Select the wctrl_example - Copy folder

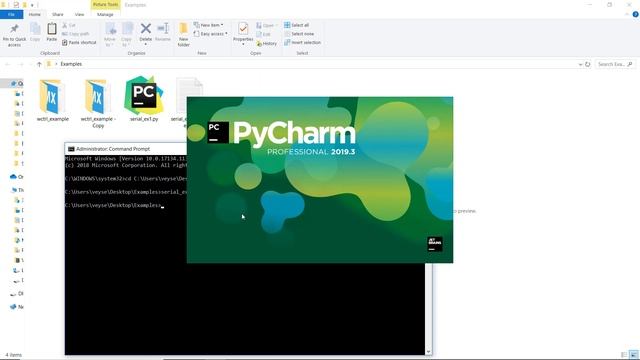point(98,103)
